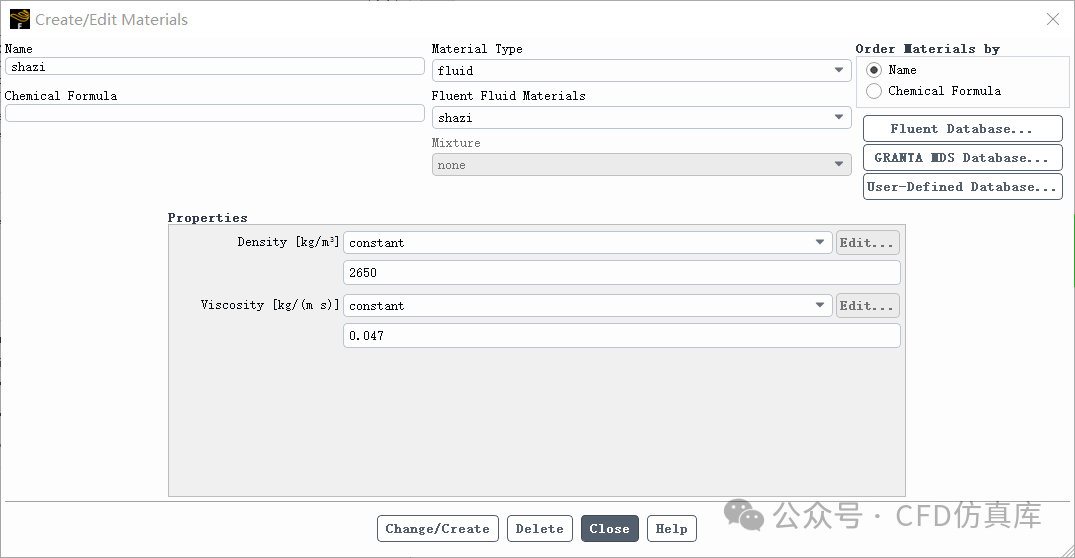Click the Close button at the bottom

pyautogui.click(x=609, y=529)
